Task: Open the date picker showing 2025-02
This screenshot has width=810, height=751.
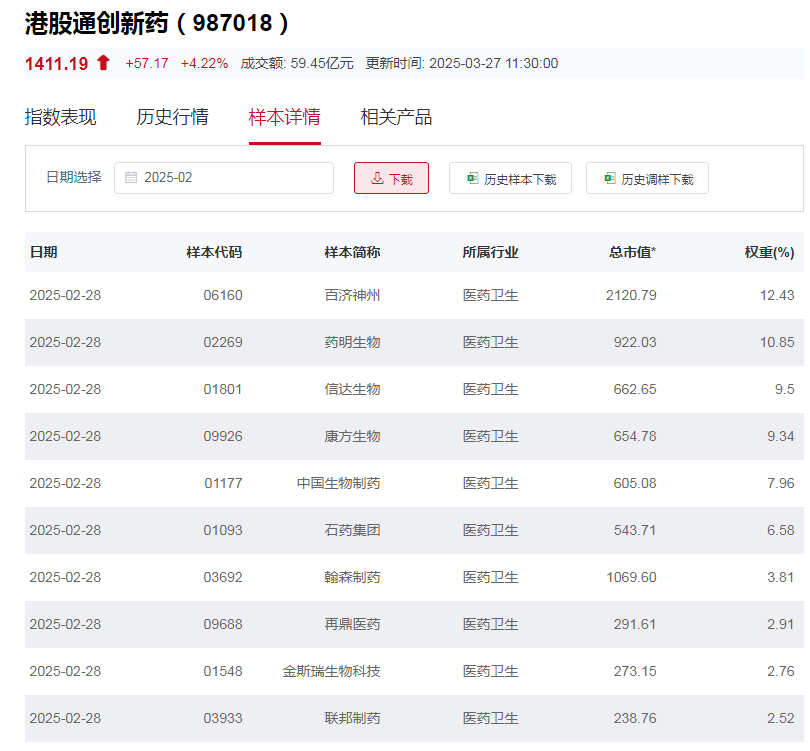Action: (224, 178)
